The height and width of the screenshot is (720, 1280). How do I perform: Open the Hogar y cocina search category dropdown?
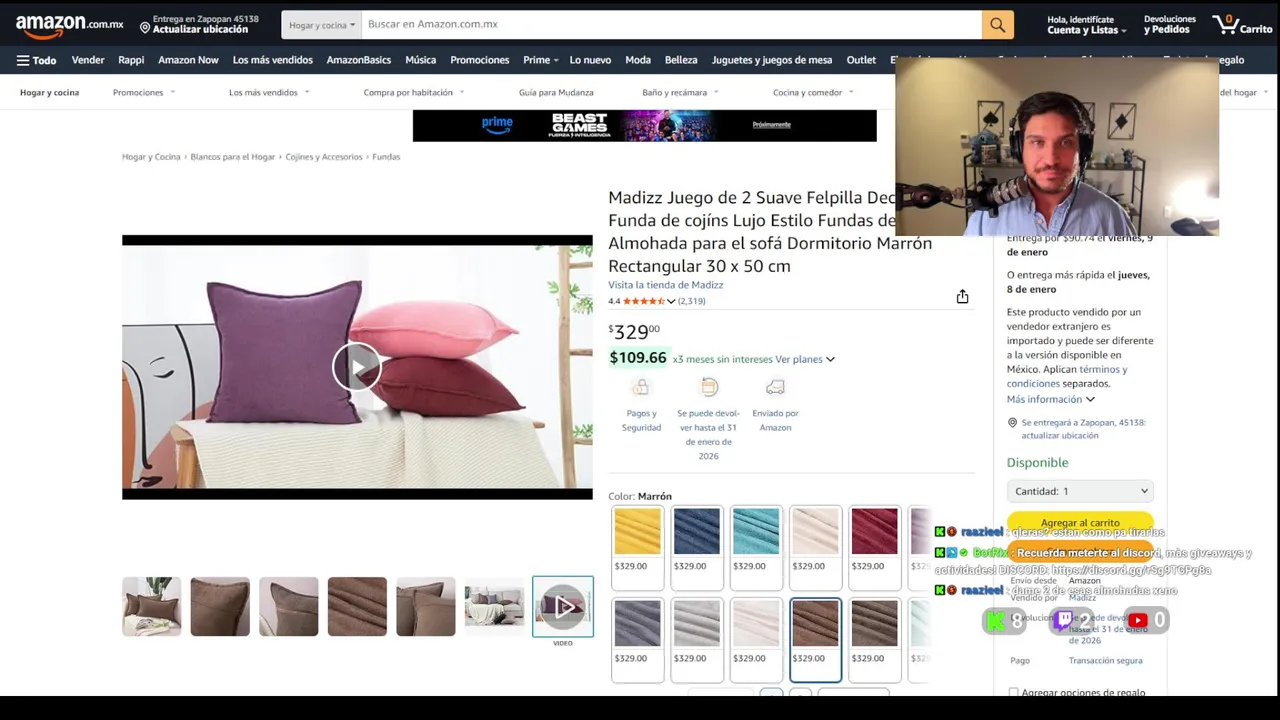321,24
